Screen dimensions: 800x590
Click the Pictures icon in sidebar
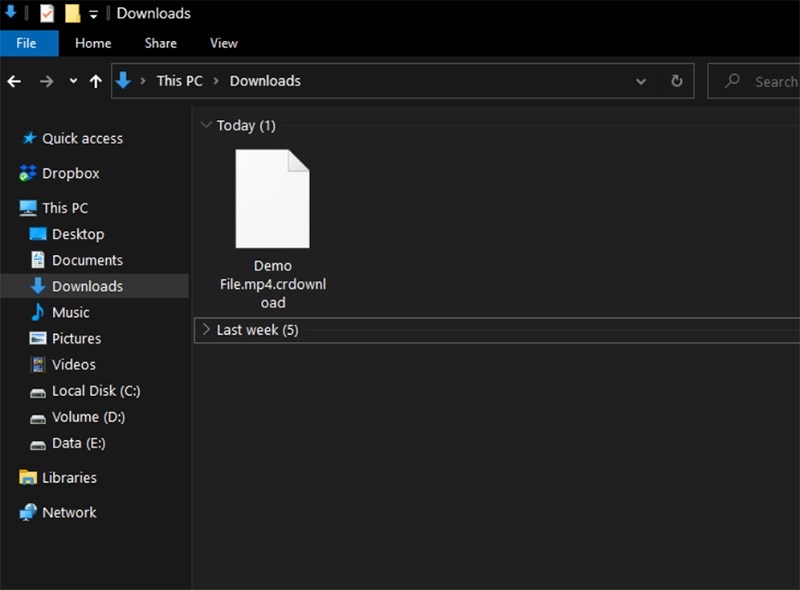pyautogui.click(x=38, y=338)
